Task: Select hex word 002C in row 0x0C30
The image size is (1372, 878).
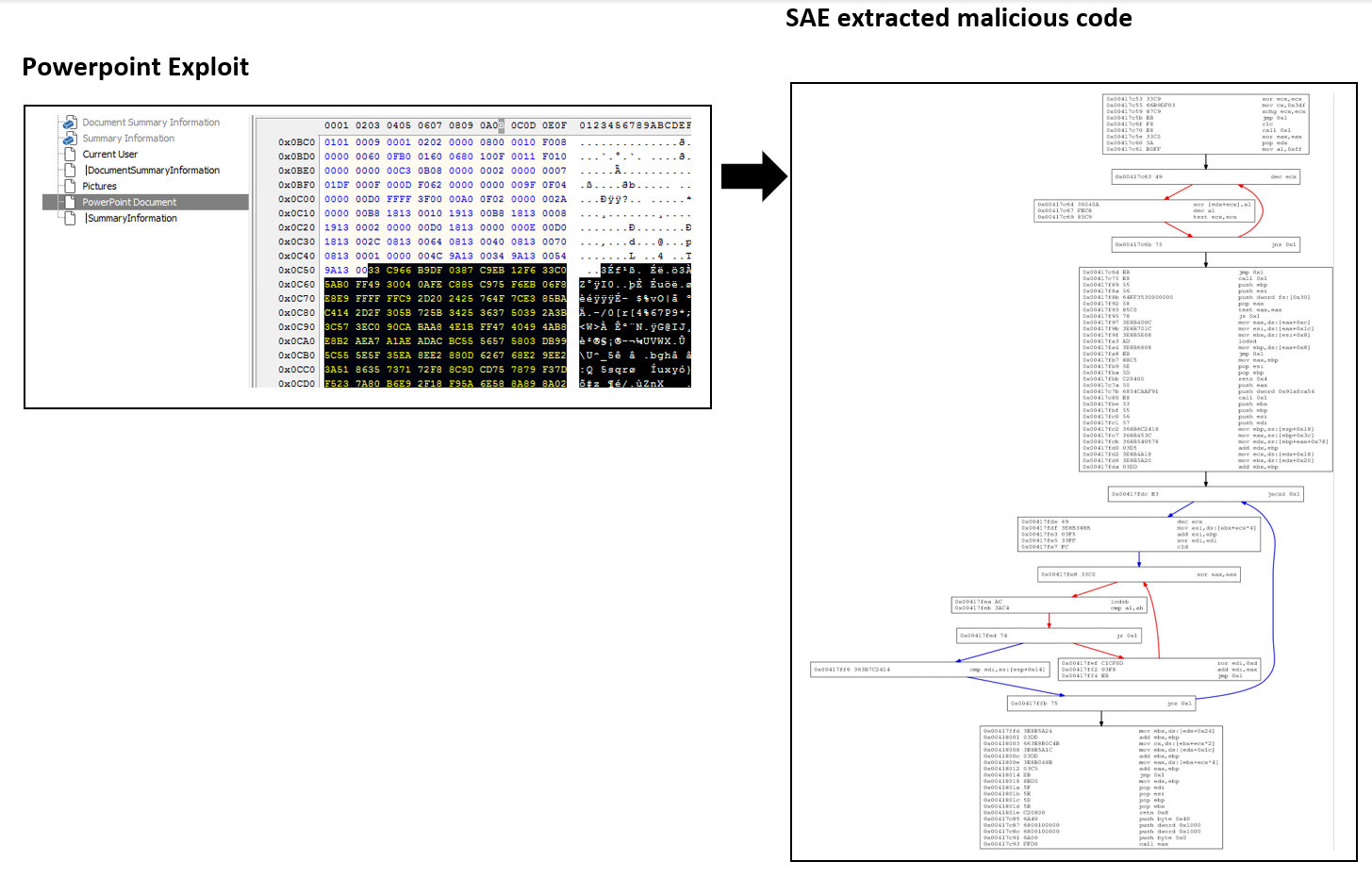Action: click(x=368, y=242)
